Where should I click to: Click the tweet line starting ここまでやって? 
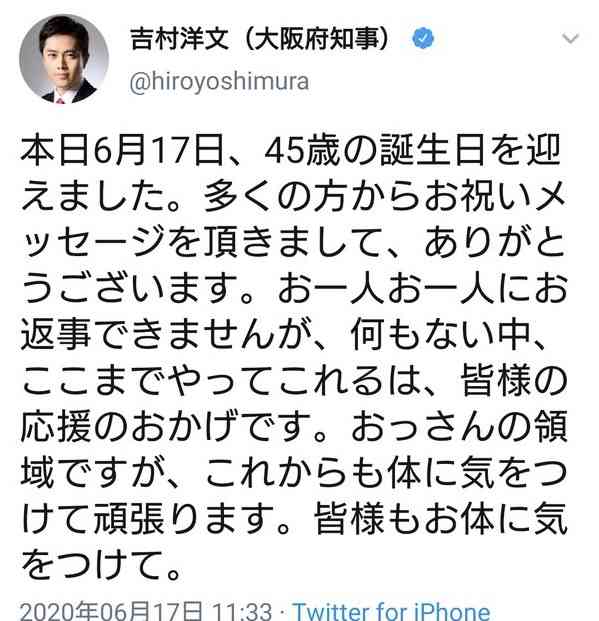tap(294, 380)
